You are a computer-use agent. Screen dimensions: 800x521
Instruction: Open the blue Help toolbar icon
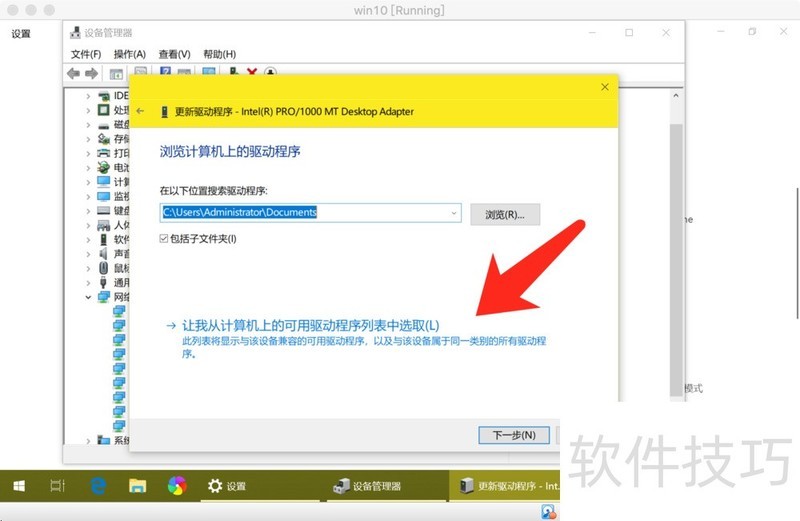(x=165, y=71)
